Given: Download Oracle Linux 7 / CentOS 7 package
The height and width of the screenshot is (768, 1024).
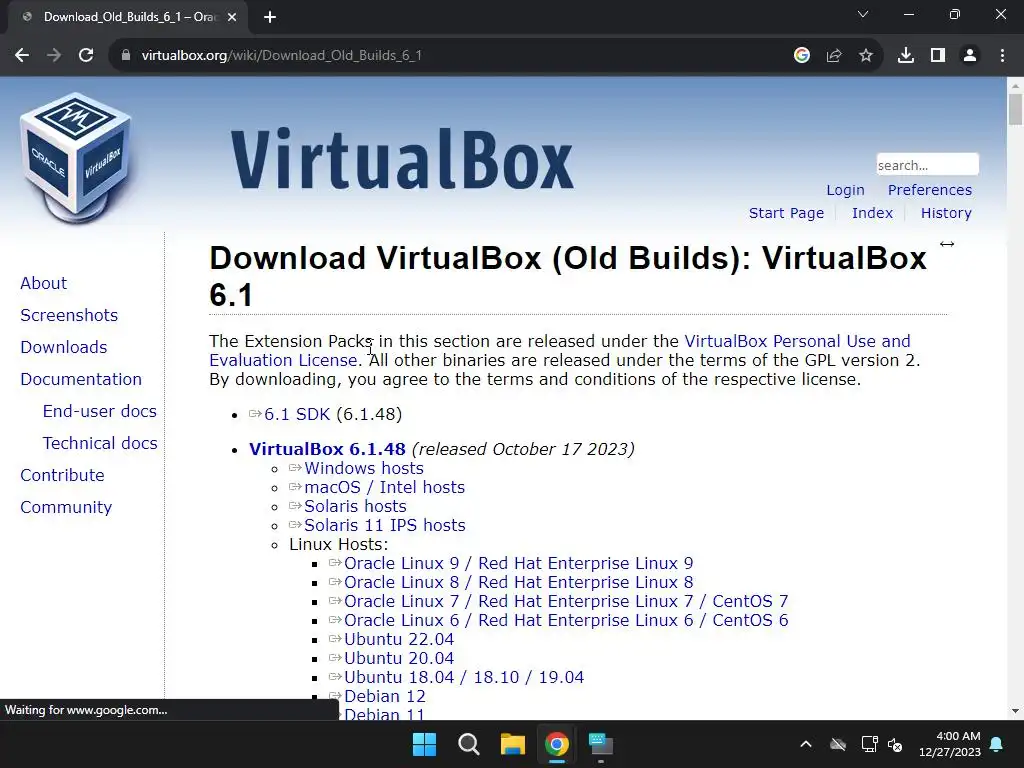Looking at the screenshot, I should pyautogui.click(x=566, y=601).
